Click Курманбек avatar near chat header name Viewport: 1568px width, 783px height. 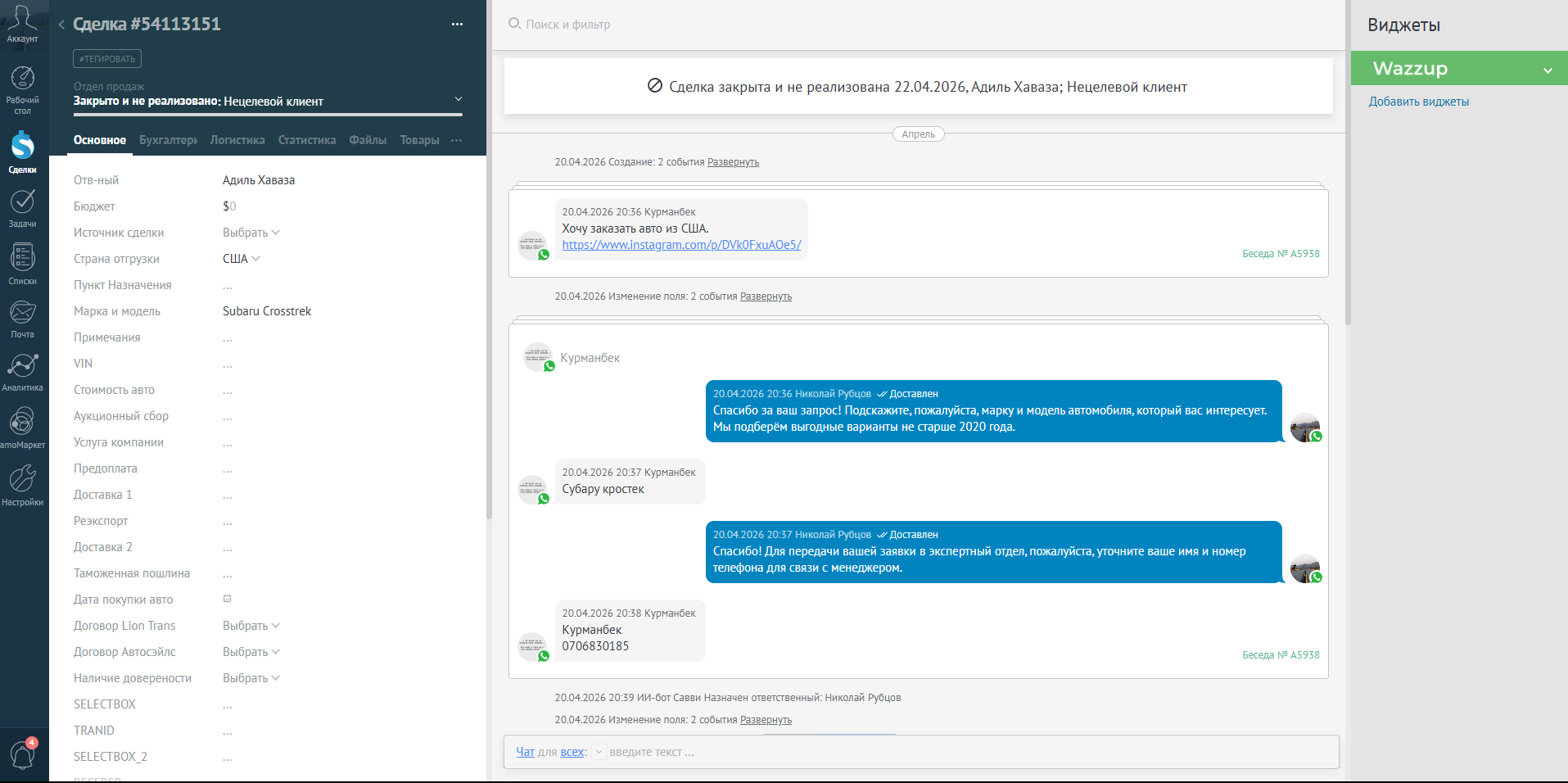coord(539,357)
